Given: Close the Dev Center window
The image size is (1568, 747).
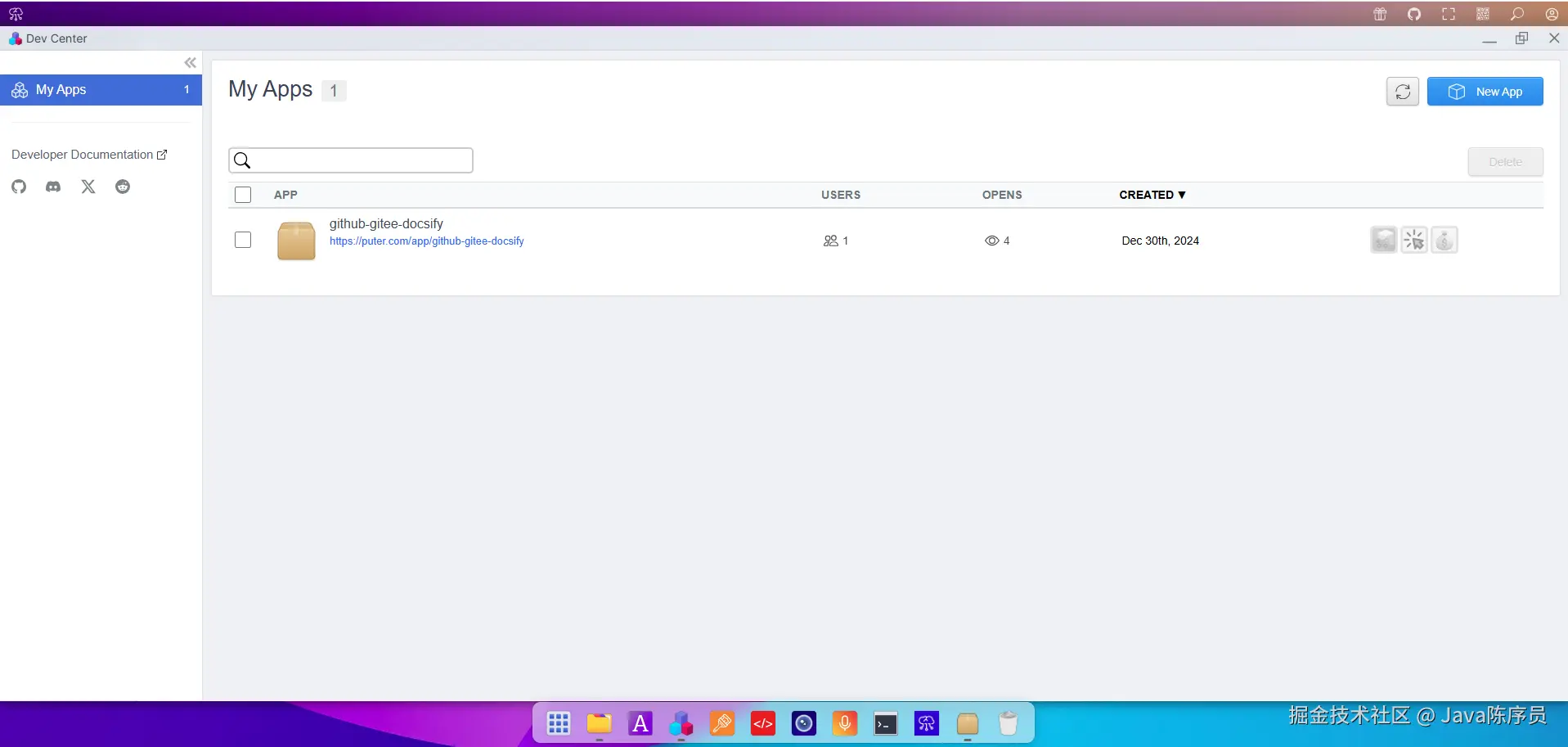Looking at the screenshot, I should (x=1554, y=38).
